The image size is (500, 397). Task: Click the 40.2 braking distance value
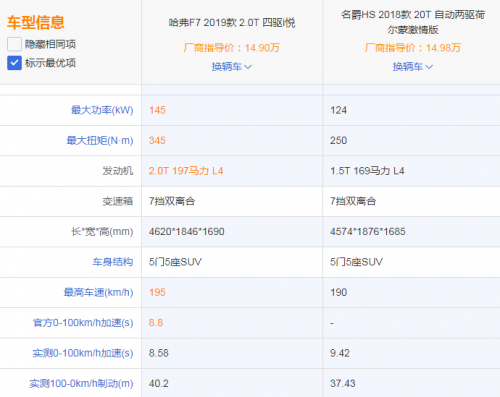(159, 383)
